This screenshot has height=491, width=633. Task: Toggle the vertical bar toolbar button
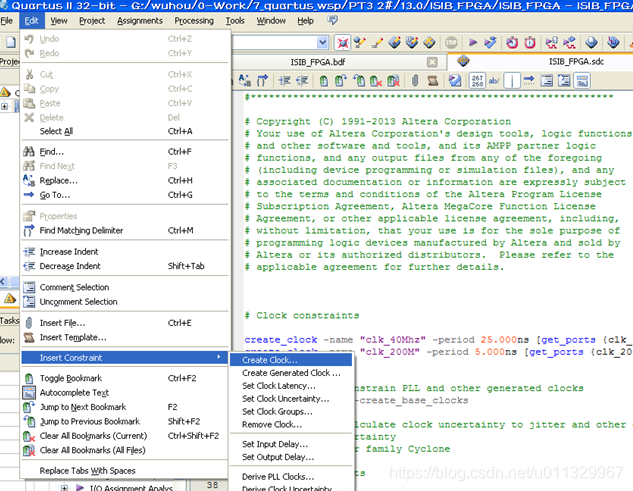click(x=512, y=81)
